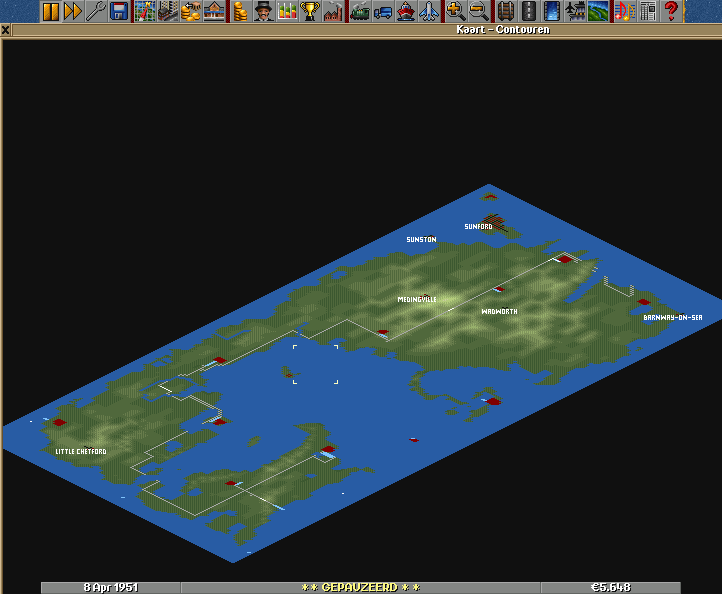Open the world map icon
Screen dimensions: 722x594
coord(145,11)
